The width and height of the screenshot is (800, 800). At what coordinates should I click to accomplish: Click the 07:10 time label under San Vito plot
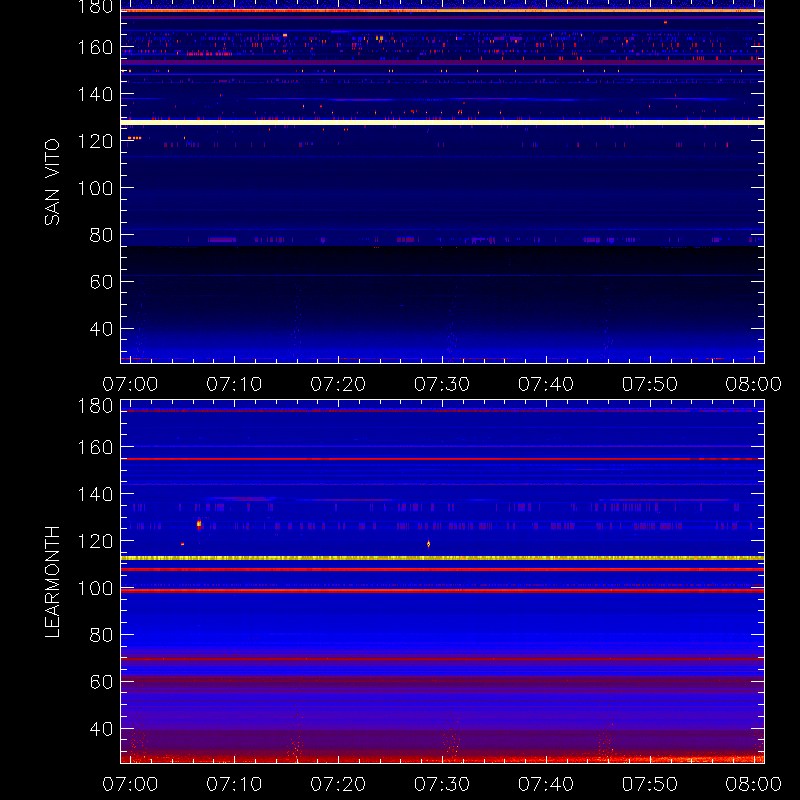pyautogui.click(x=234, y=384)
